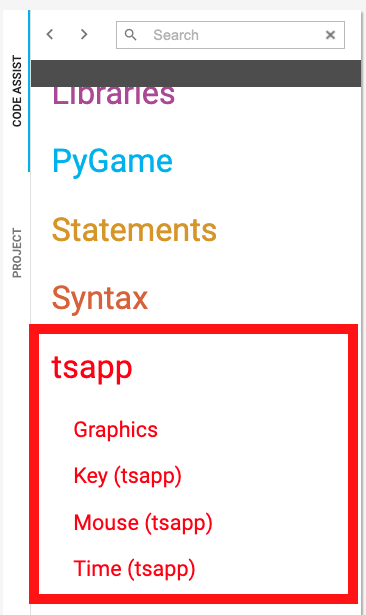
Task: Open the Syntax topic heading
Action: click(x=100, y=299)
